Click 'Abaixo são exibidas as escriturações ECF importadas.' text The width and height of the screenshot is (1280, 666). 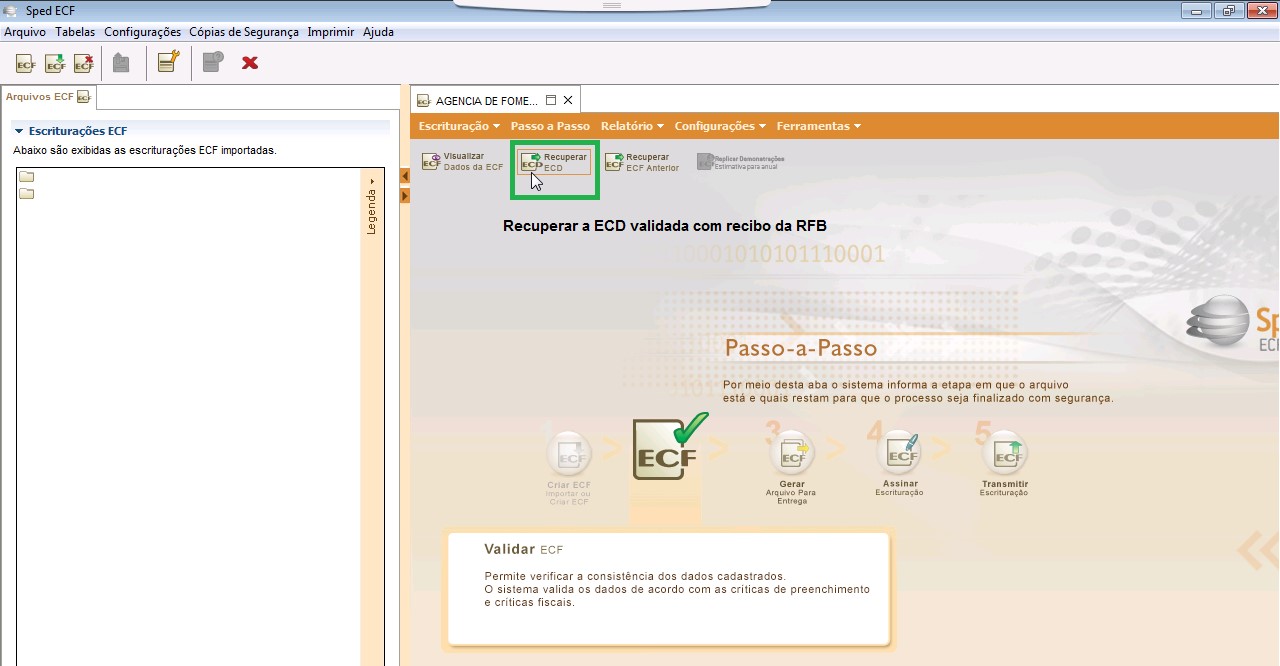(145, 150)
